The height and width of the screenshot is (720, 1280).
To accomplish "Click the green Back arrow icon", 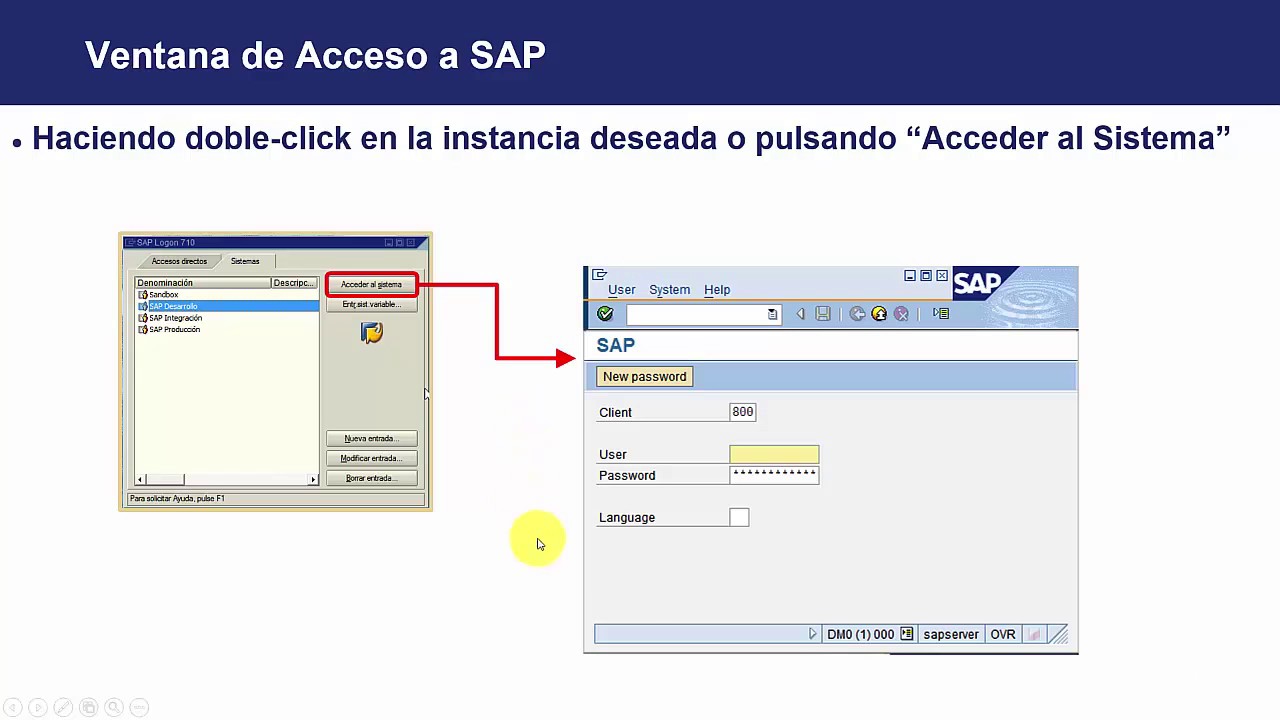I will tap(857, 314).
